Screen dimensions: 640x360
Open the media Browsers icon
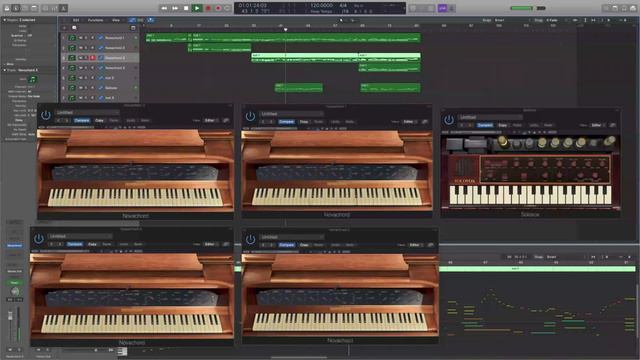point(633,8)
